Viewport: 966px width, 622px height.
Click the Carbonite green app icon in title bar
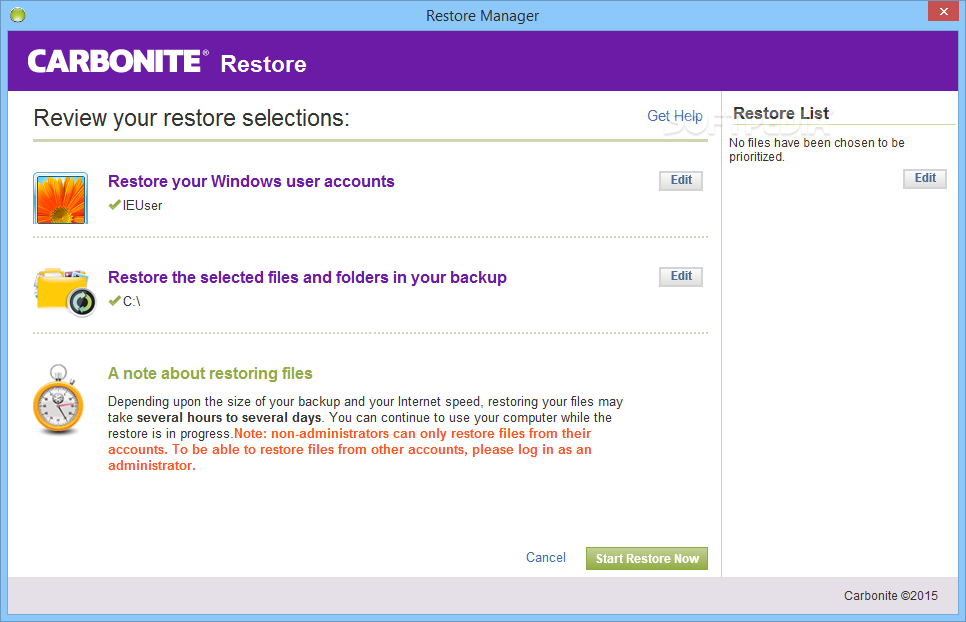tap(18, 15)
